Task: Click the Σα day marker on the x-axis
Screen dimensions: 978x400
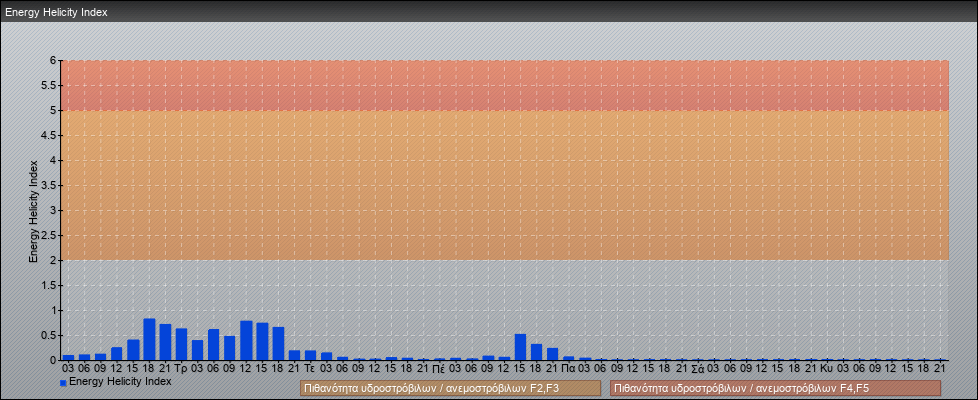Action: pyautogui.click(x=697, y=368)
